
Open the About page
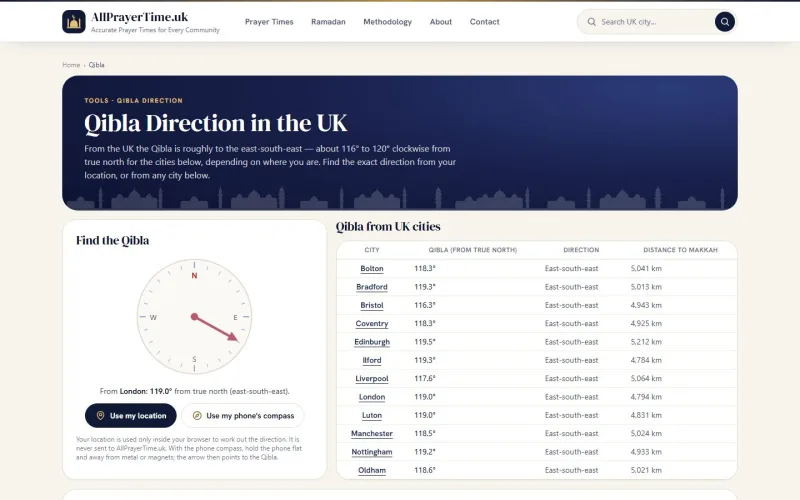click(440, 22)
